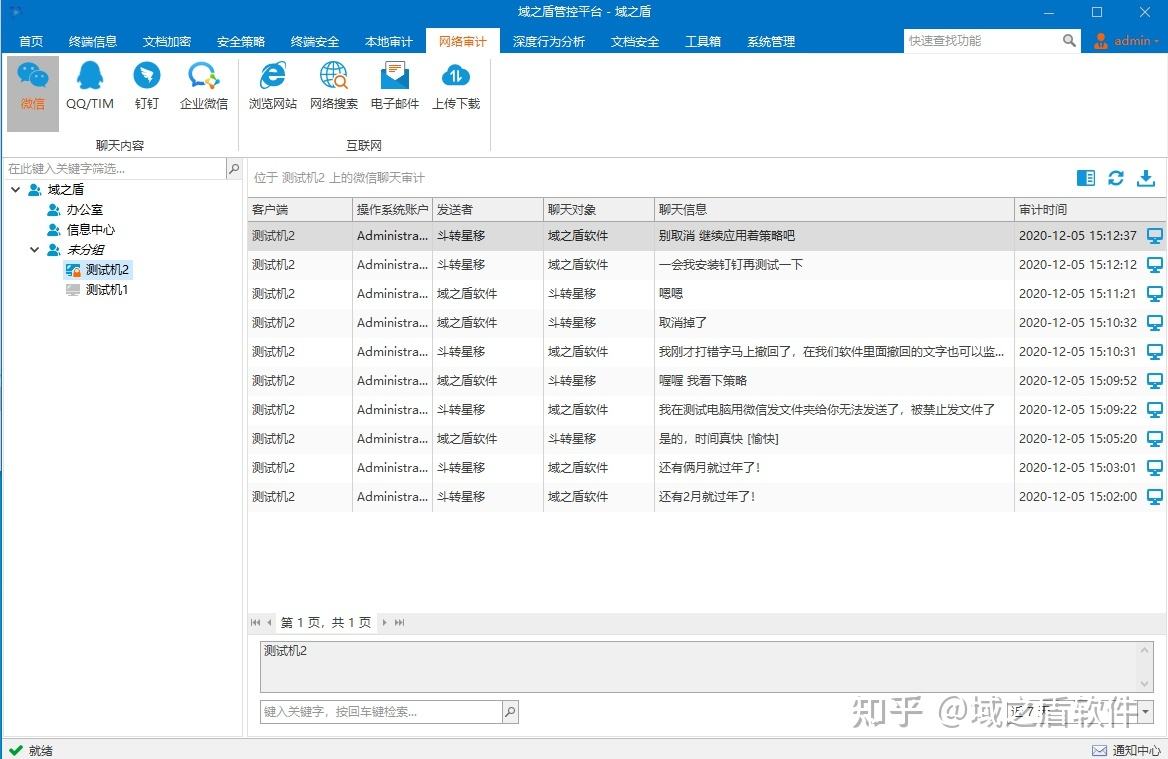View screen icon for 15:12:12 record
Screen dimensions: 1168x759
(1155, 265)
